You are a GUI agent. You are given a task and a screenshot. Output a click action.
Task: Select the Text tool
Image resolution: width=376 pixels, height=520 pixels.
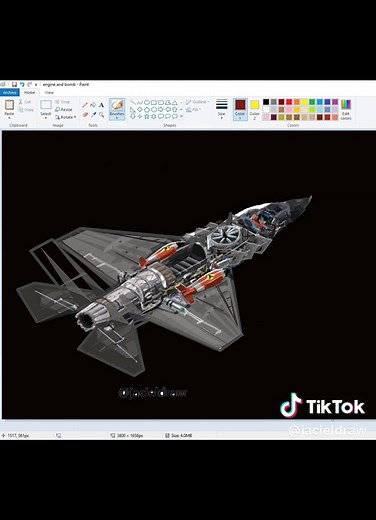(x=101, y=105)
